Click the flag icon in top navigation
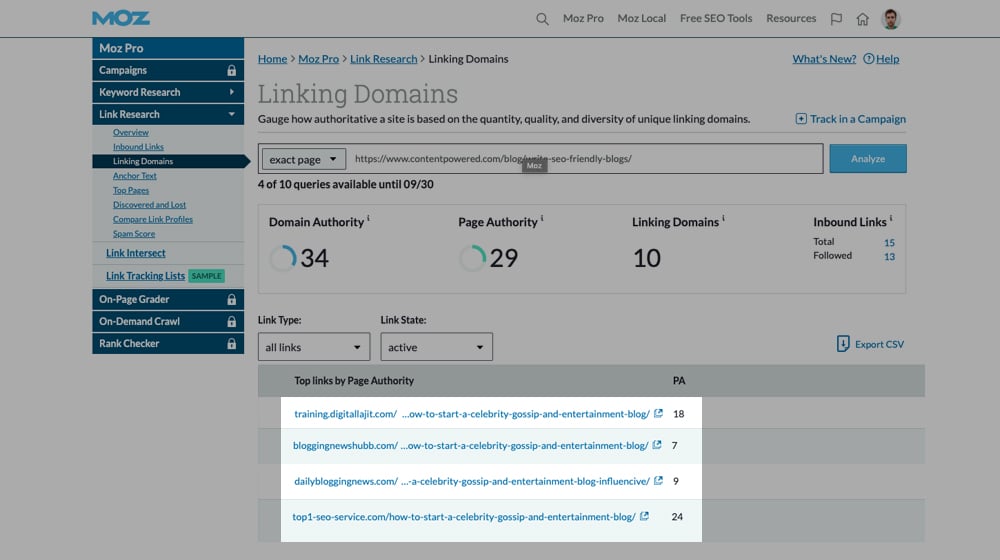 tap(836, 19)
